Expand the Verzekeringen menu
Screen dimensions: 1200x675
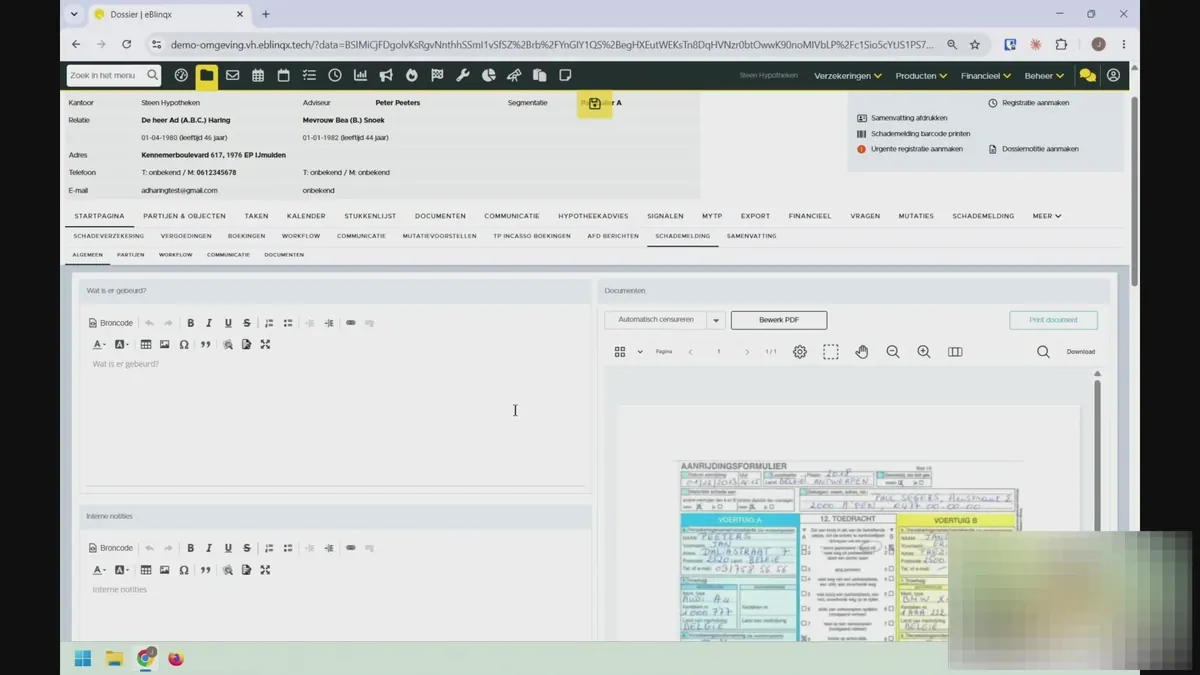(x=848, y=76)
